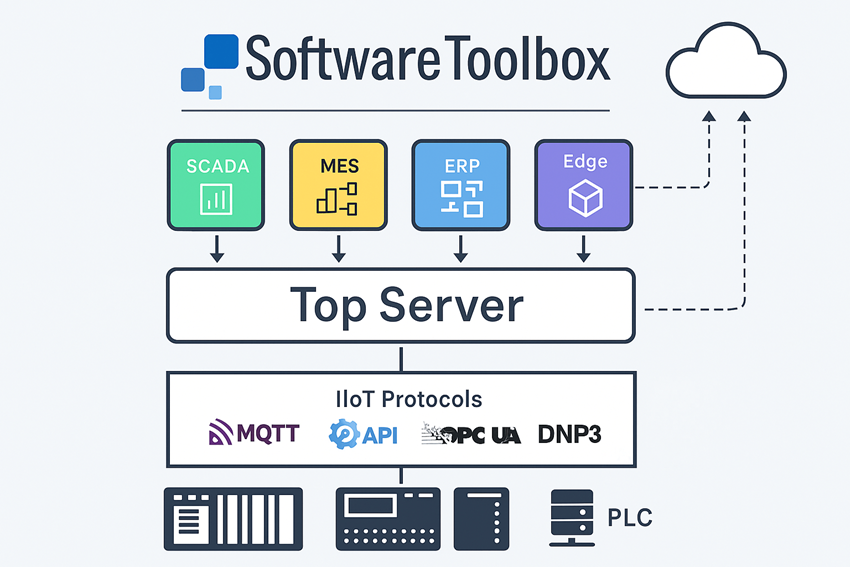Click the Software Toolbox squares logo
Screen dimensions: 850x567
[210, 66]
